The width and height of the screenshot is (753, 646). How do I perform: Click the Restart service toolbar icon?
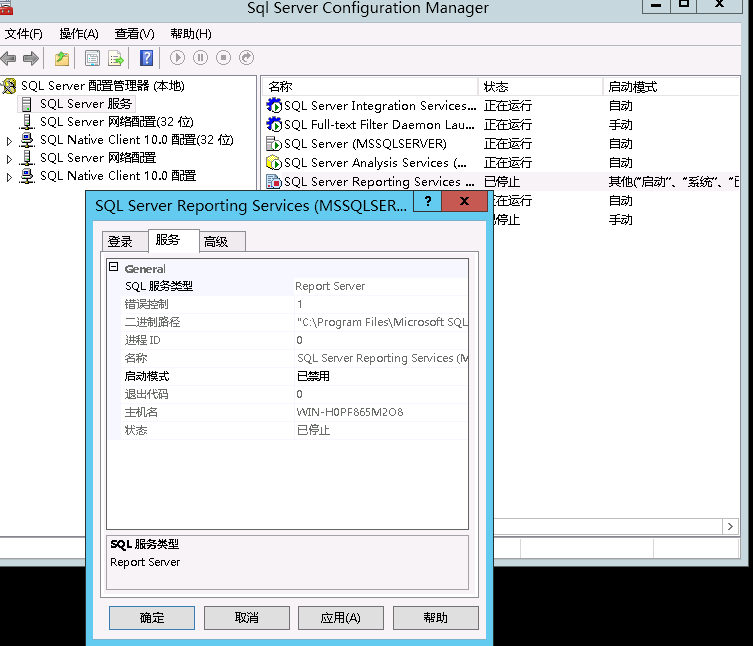coord(246,58)
